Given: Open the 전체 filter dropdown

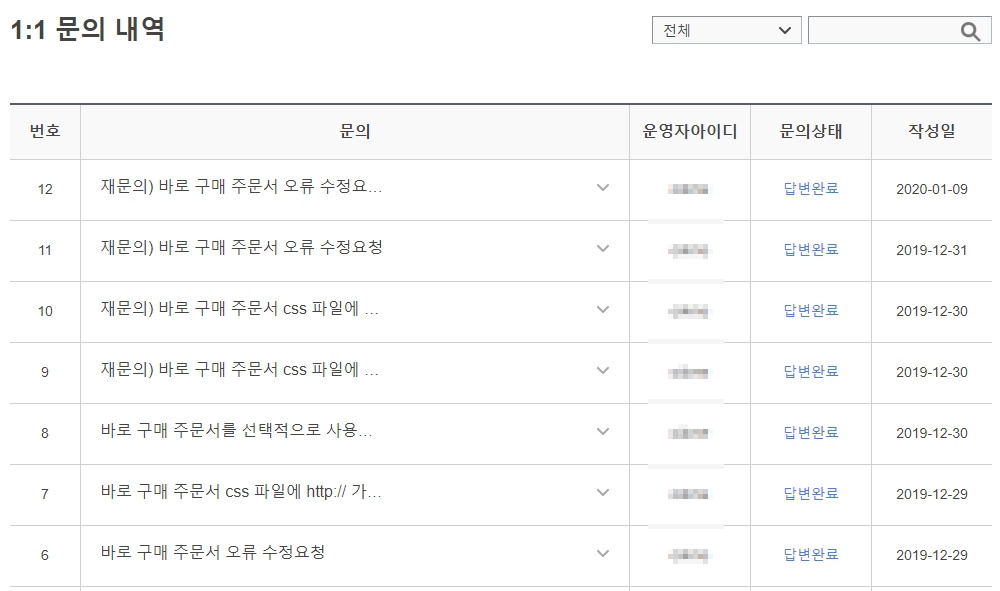Looking at the screenshot, I should pos(726,31).
